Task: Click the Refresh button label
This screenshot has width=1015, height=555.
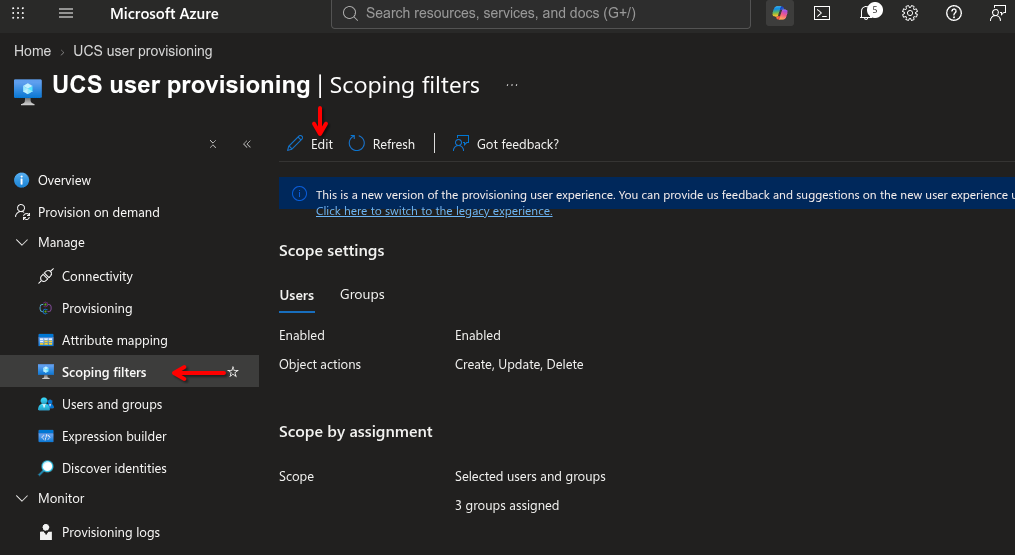Action: [x=394, y=144]
